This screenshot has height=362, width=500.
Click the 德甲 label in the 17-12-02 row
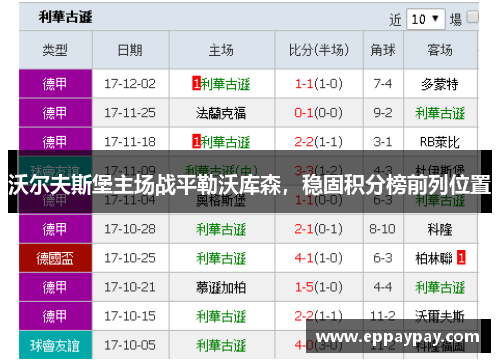(x=55, y=84)
